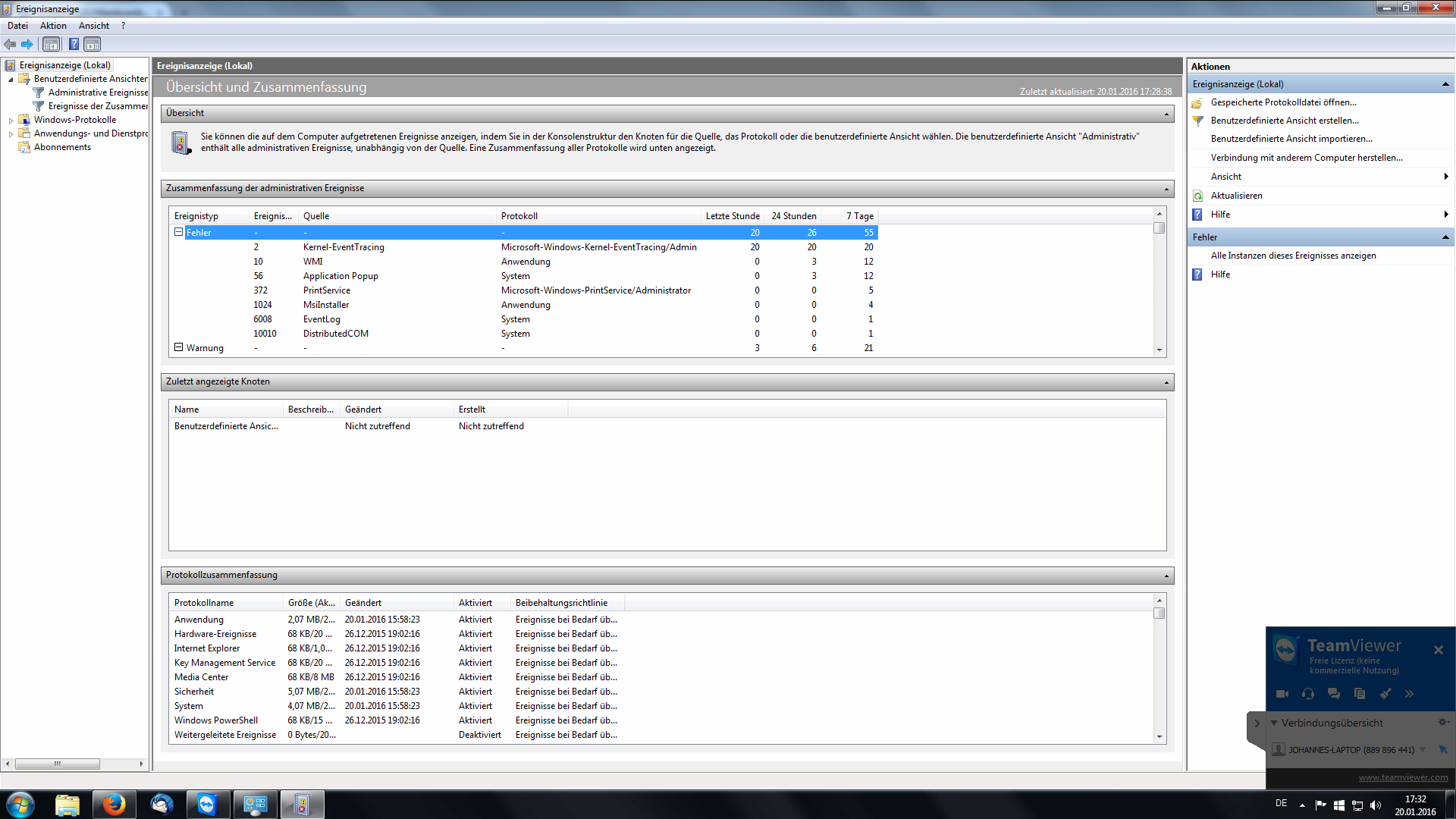This screenshot has width=1456, height=819.
Task: Collapse the Übersicht section header arrow
Action: pos(1166,114)
